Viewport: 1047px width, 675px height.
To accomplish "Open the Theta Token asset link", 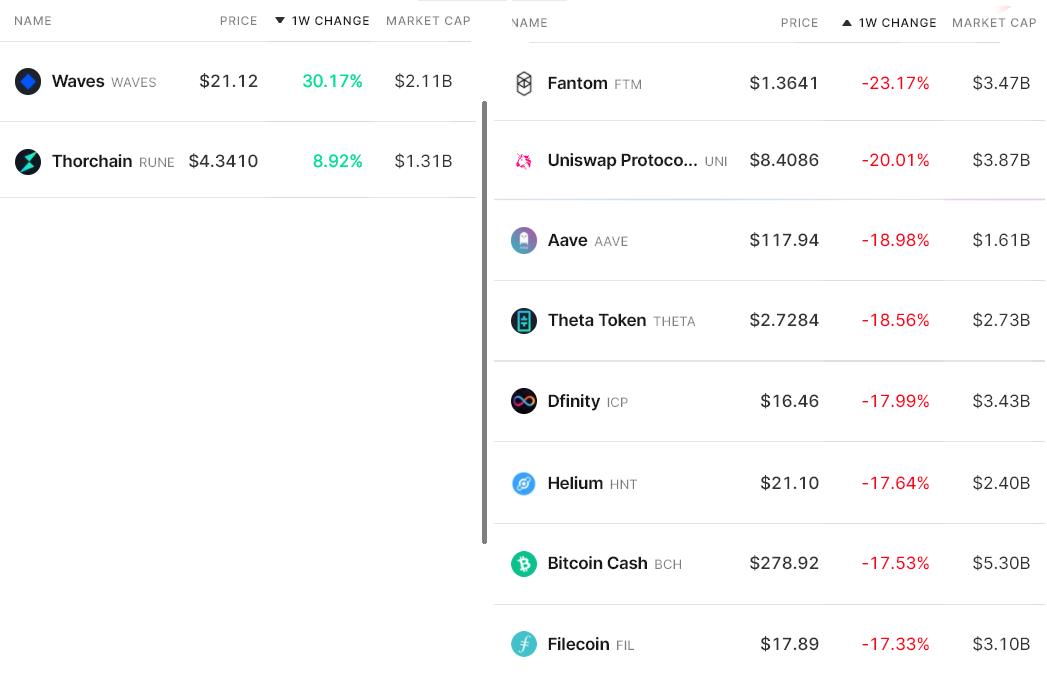I will (x=596, y=321).
